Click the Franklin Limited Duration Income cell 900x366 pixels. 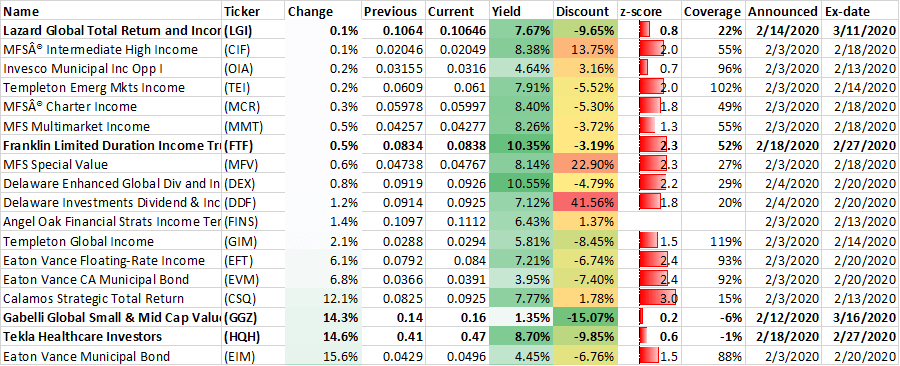pos(111,145)
